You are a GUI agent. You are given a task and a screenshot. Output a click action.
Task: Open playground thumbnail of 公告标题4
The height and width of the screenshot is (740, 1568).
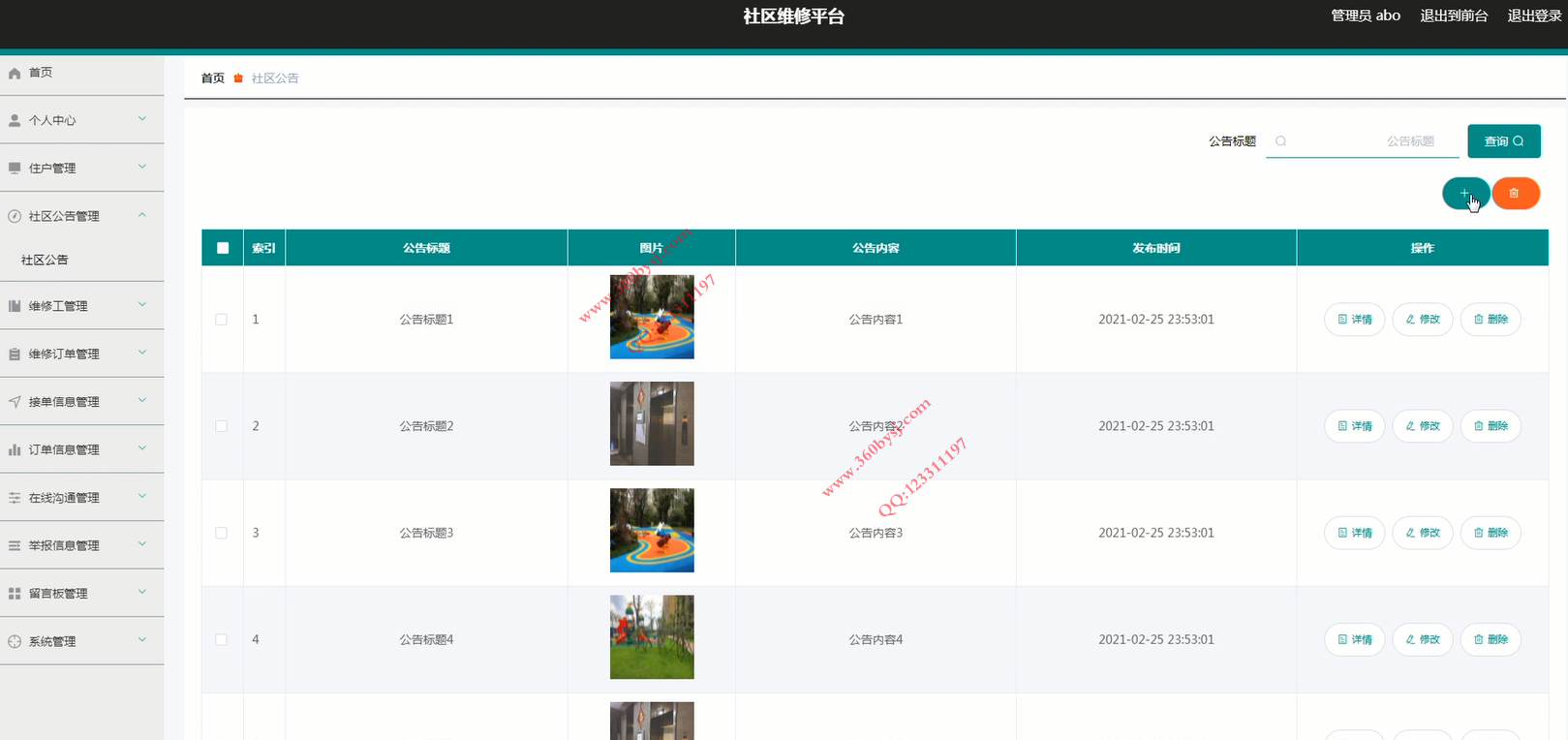[652, 637]
